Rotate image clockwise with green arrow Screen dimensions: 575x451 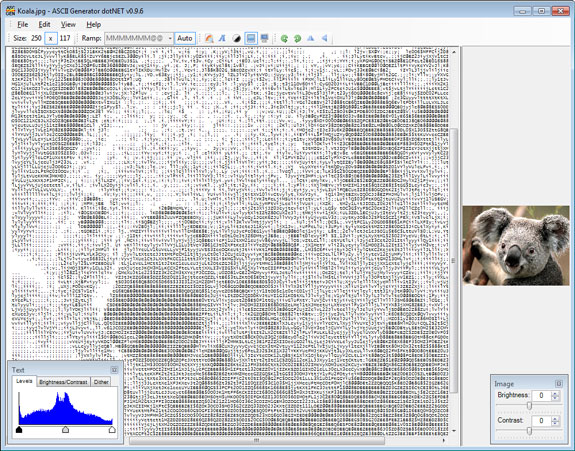(x=297, y=38)
